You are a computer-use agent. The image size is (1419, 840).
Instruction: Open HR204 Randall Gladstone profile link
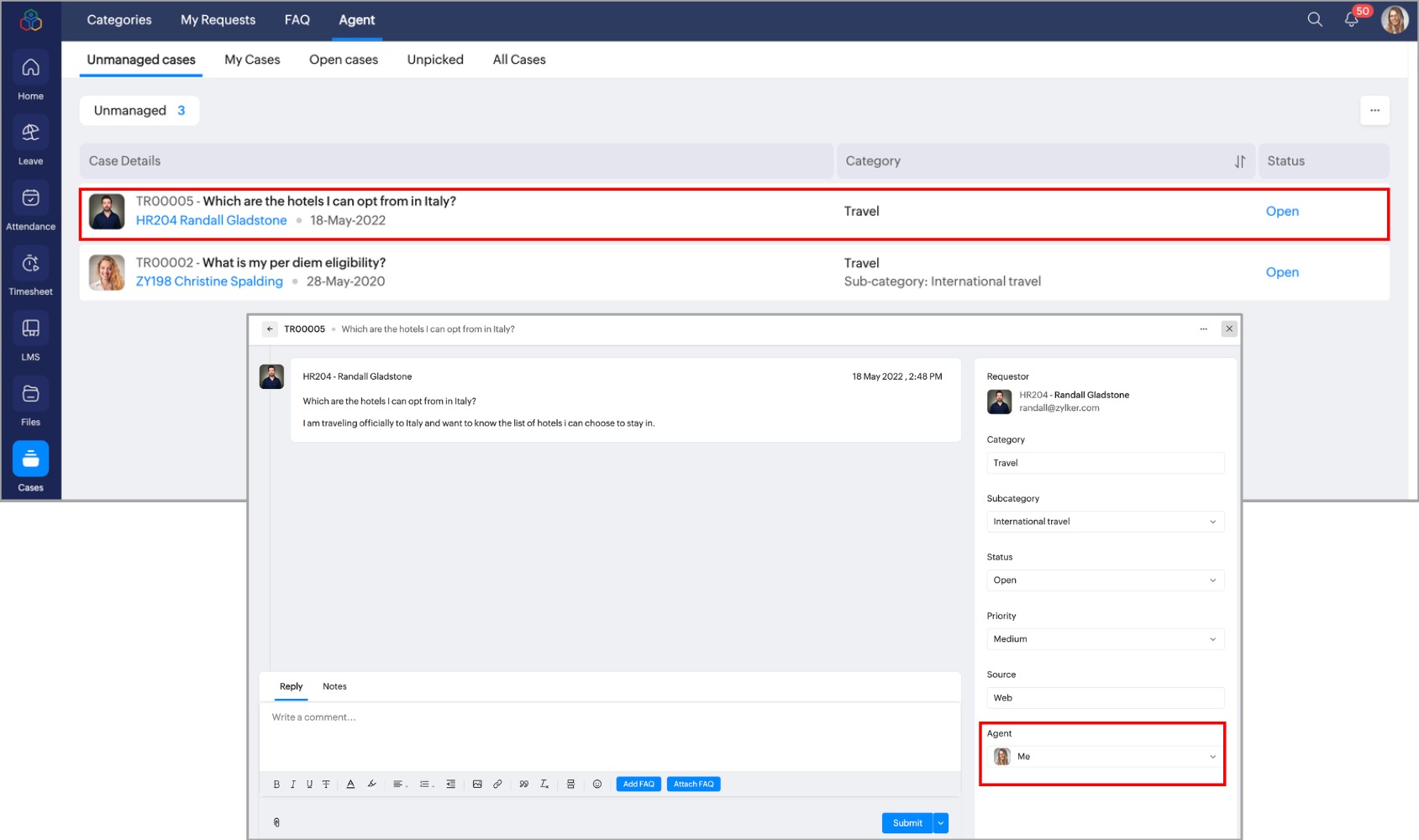pyautogui.click(x=211, y=220)
